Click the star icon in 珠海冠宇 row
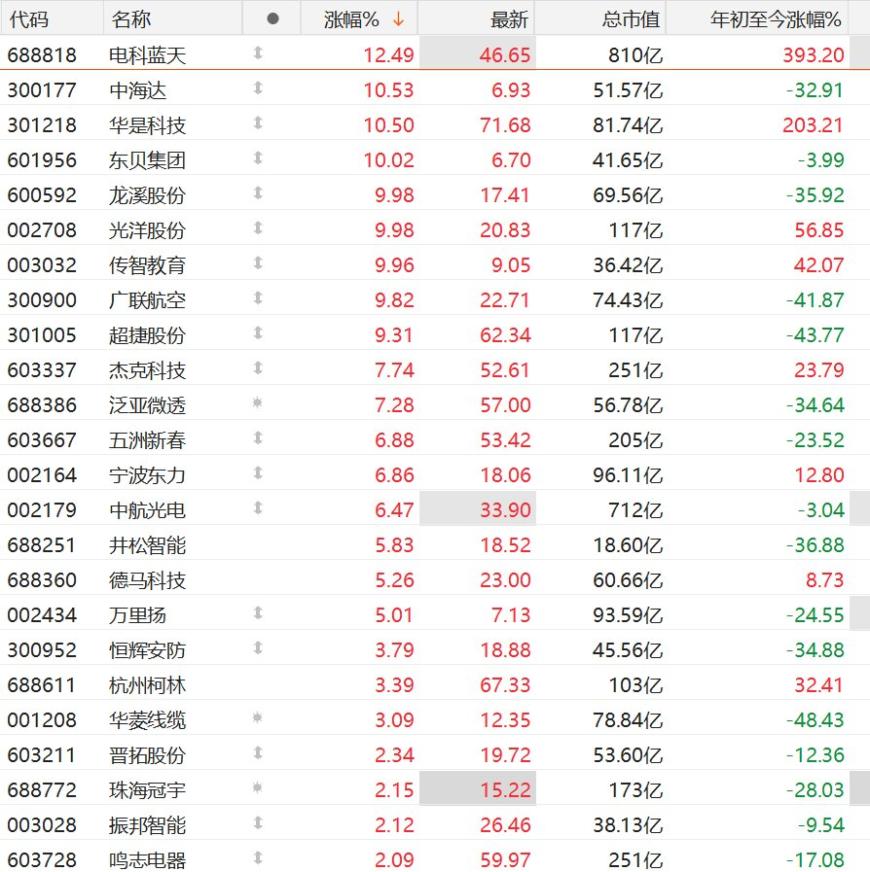870x872 pixels. (x=257, y=788)
